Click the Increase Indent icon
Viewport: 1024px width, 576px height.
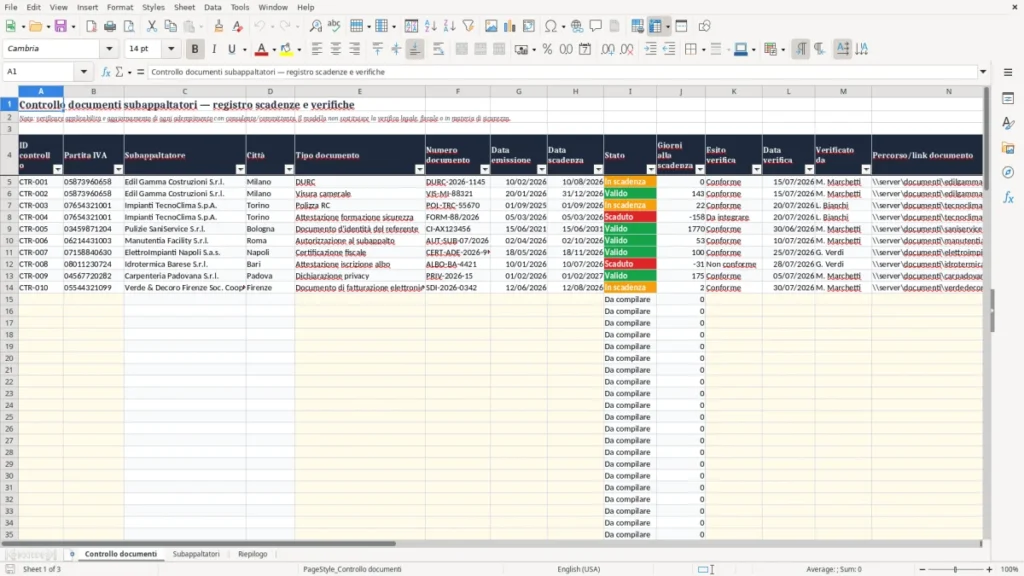(x=650, y=49)
